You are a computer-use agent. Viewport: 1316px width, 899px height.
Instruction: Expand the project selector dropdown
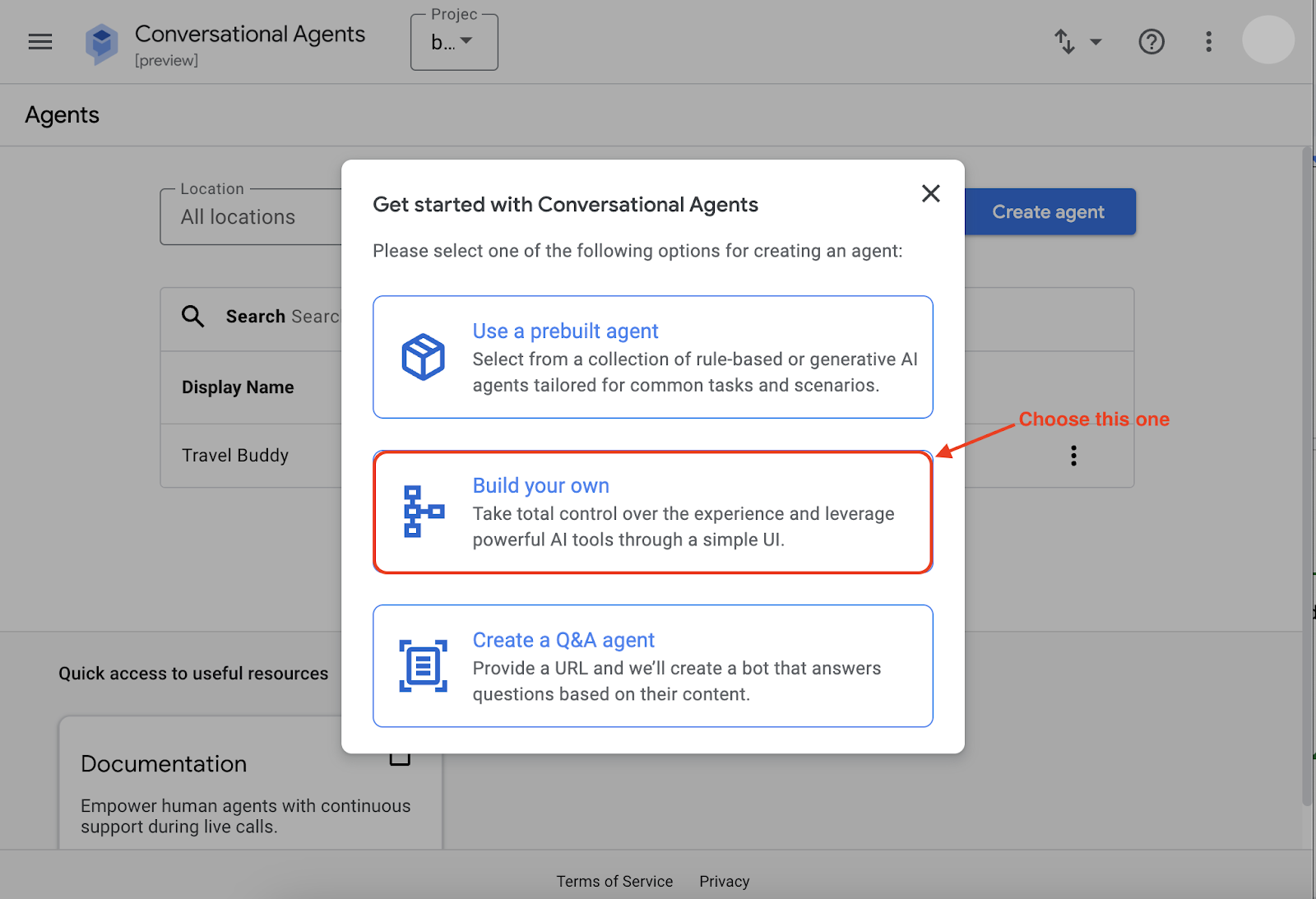pos(454,41)
